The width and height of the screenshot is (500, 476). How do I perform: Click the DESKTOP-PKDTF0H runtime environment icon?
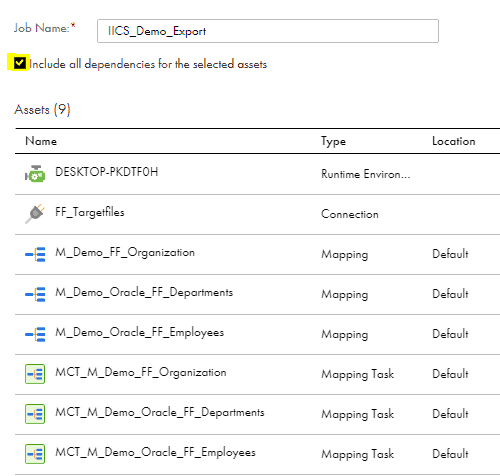pos(35,174)
